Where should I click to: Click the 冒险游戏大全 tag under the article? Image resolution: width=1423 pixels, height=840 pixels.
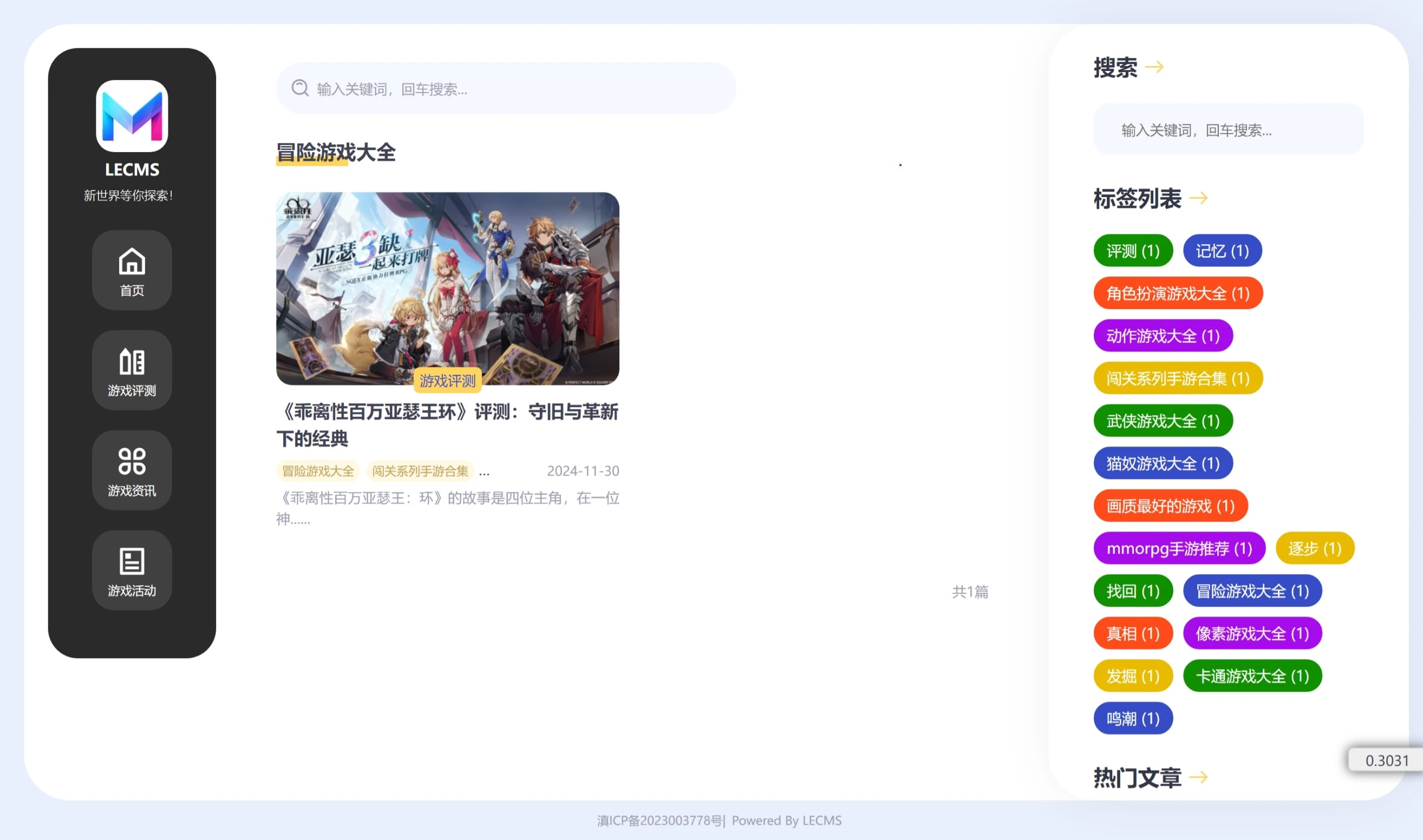(318, 471)
